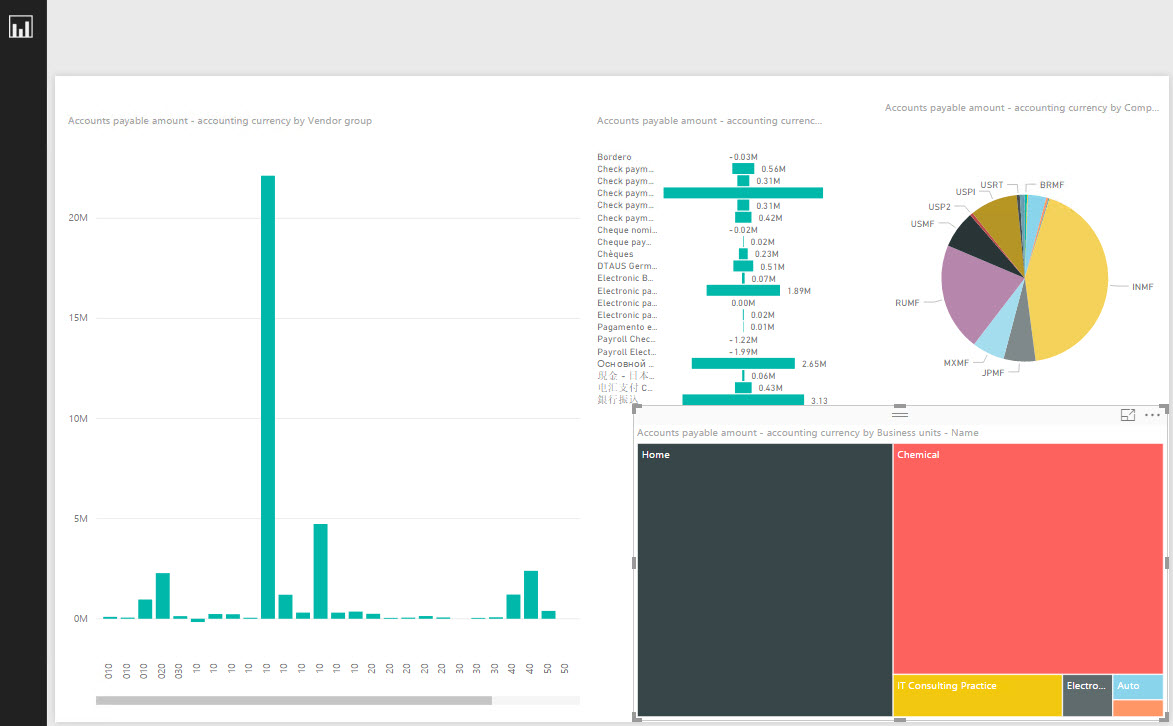Click the small orange treemap tile
This screenshot has height=726, width=1173.
click(1137, 708)
